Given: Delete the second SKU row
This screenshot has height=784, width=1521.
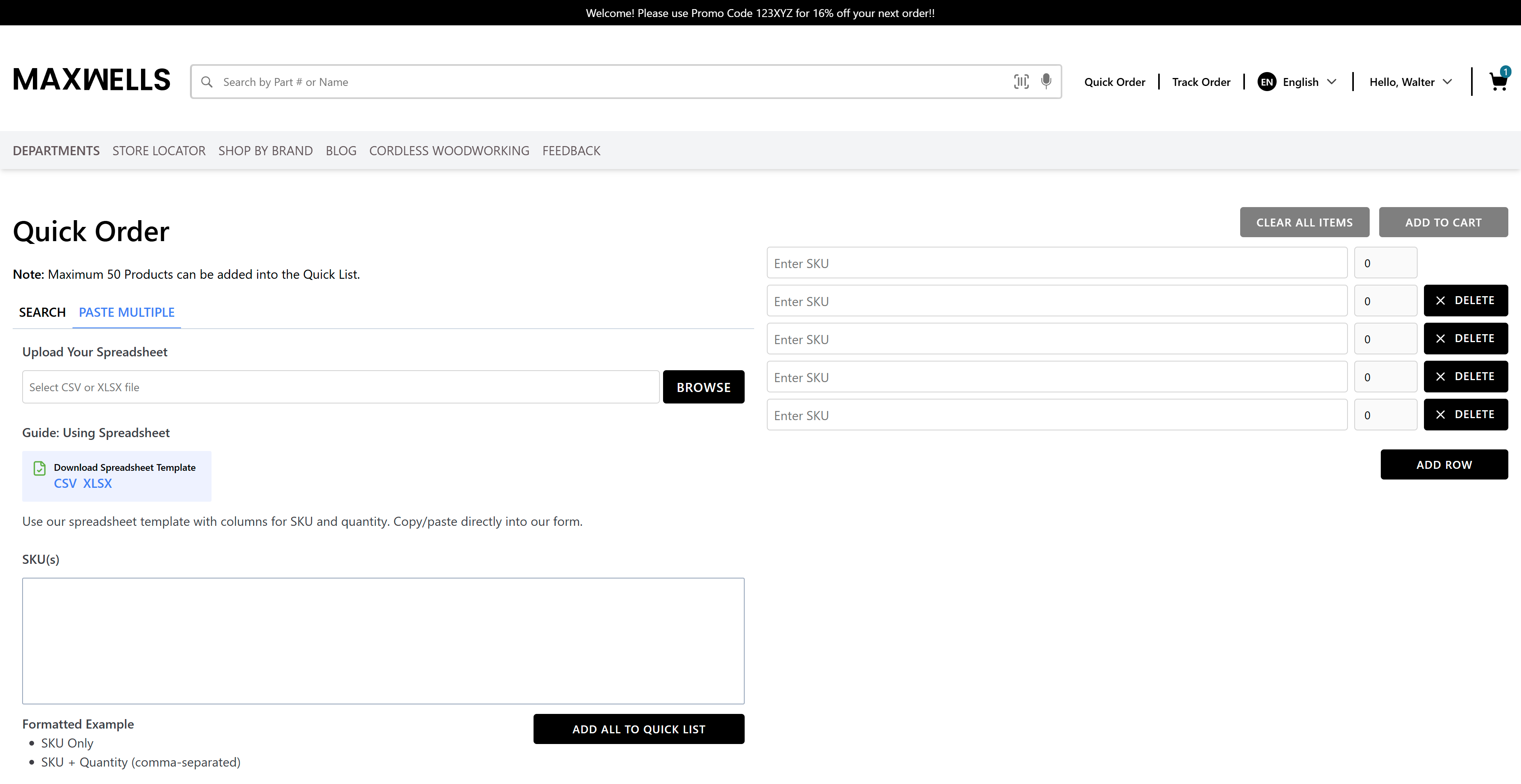Looking at the screenshot, I should pos(1465,301).
